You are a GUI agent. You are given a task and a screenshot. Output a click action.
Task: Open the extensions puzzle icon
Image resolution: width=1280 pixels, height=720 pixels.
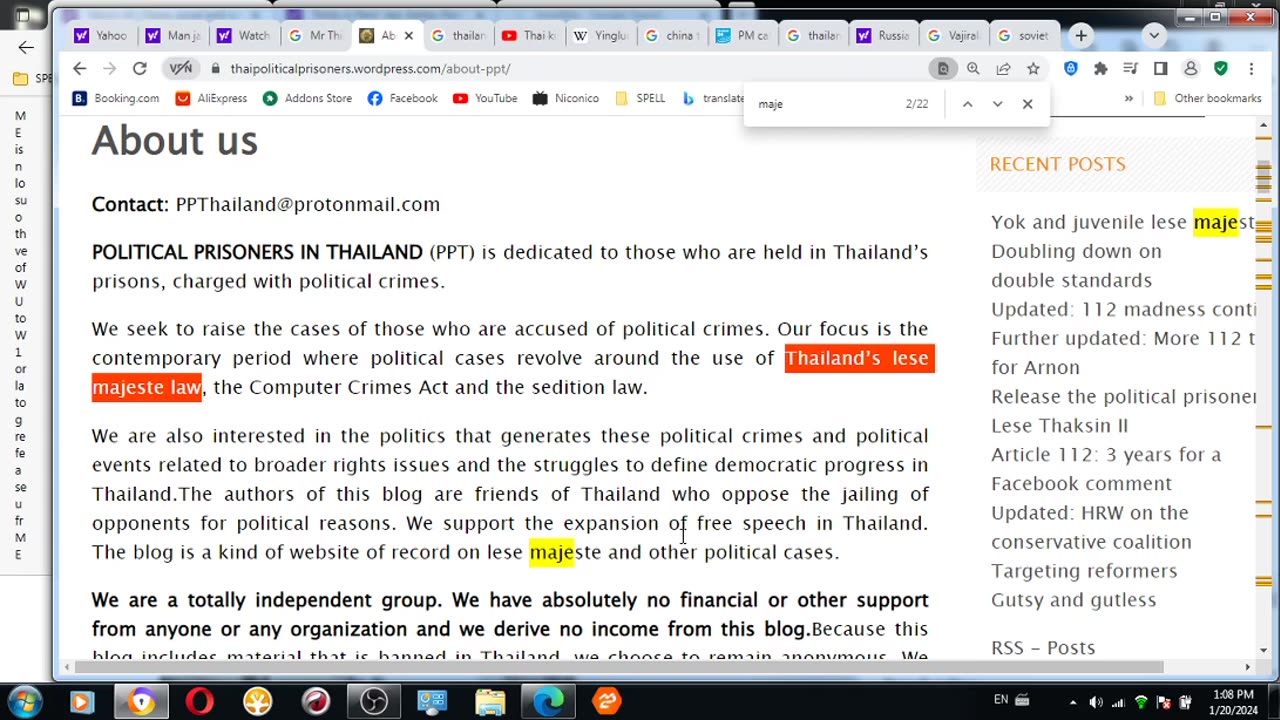tap(1101, 68)
